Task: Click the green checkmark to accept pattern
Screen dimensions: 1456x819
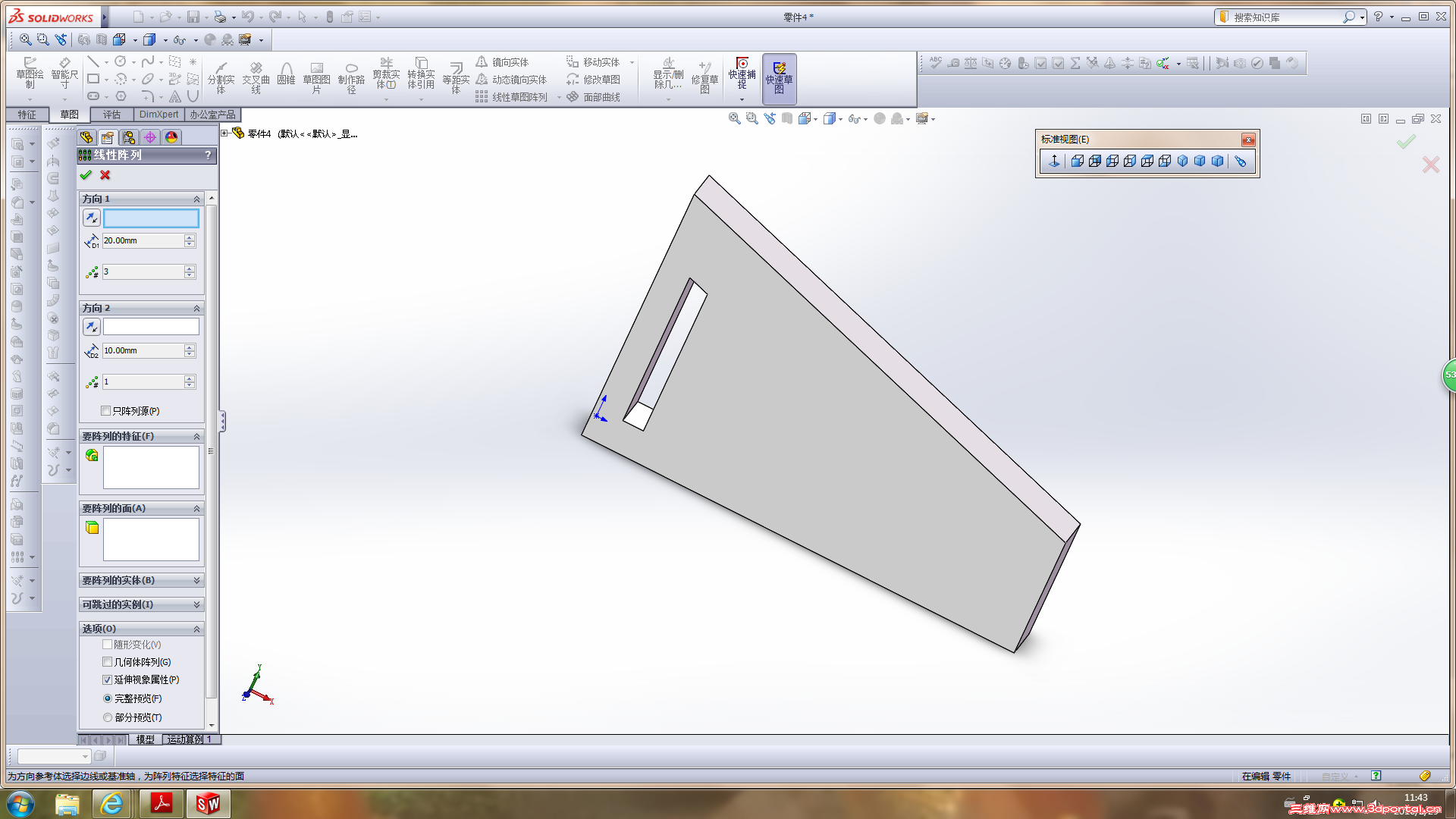Action: (x=86, y=175)
